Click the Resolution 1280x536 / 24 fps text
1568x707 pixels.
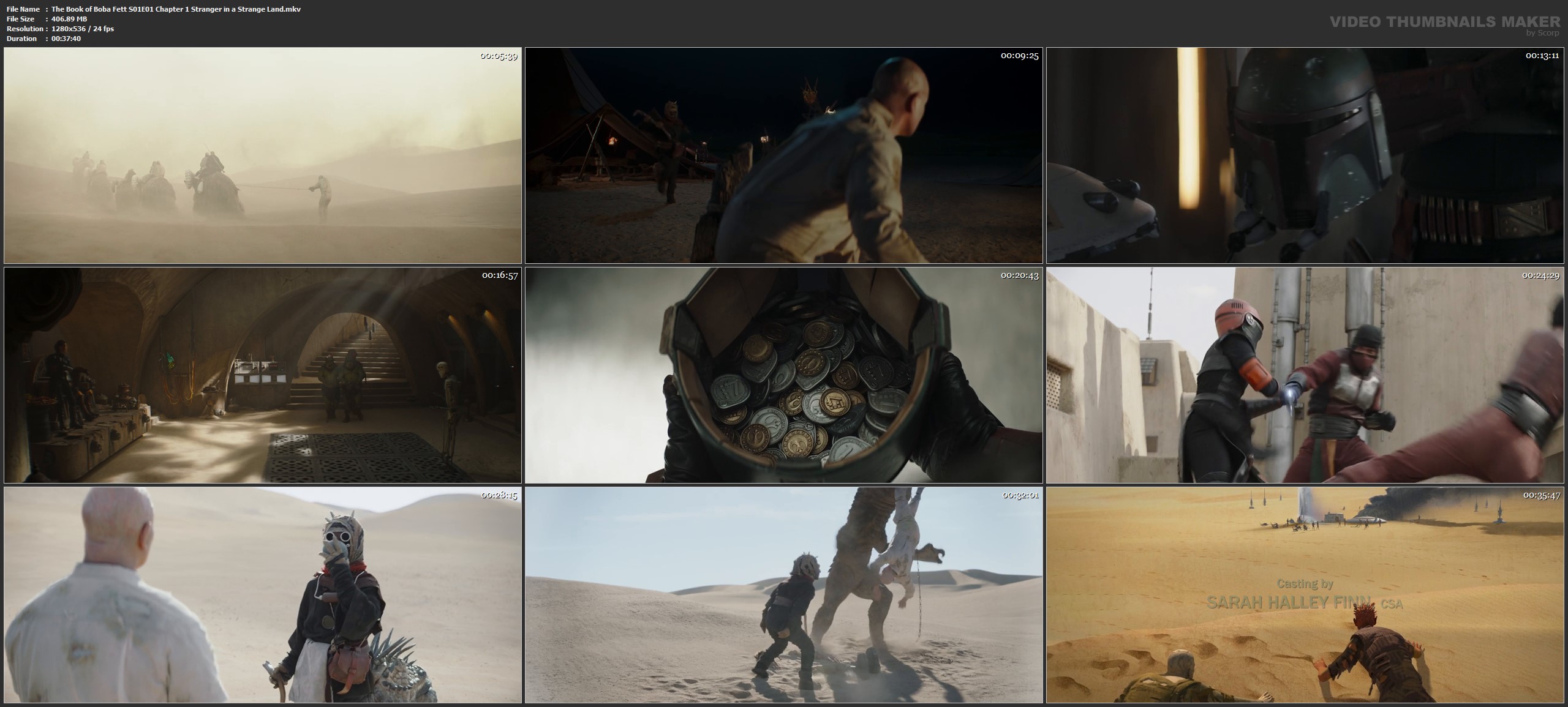(x=81, y=29)
